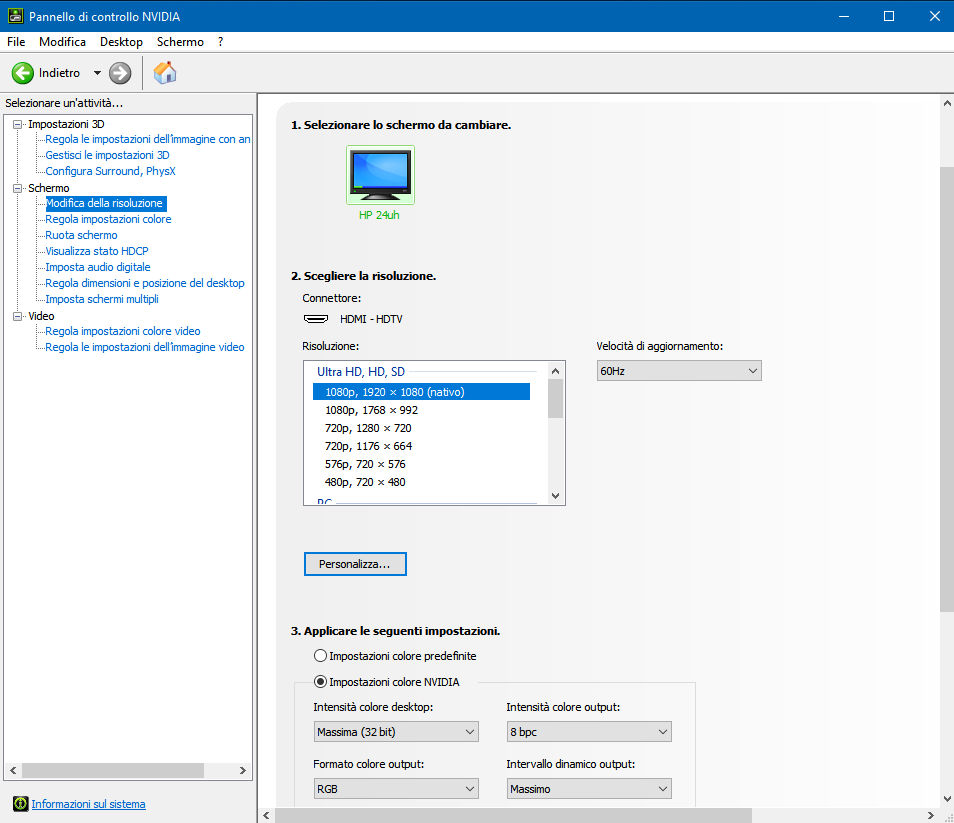Open the Desktop menu
954x823 pixels.
121,42
